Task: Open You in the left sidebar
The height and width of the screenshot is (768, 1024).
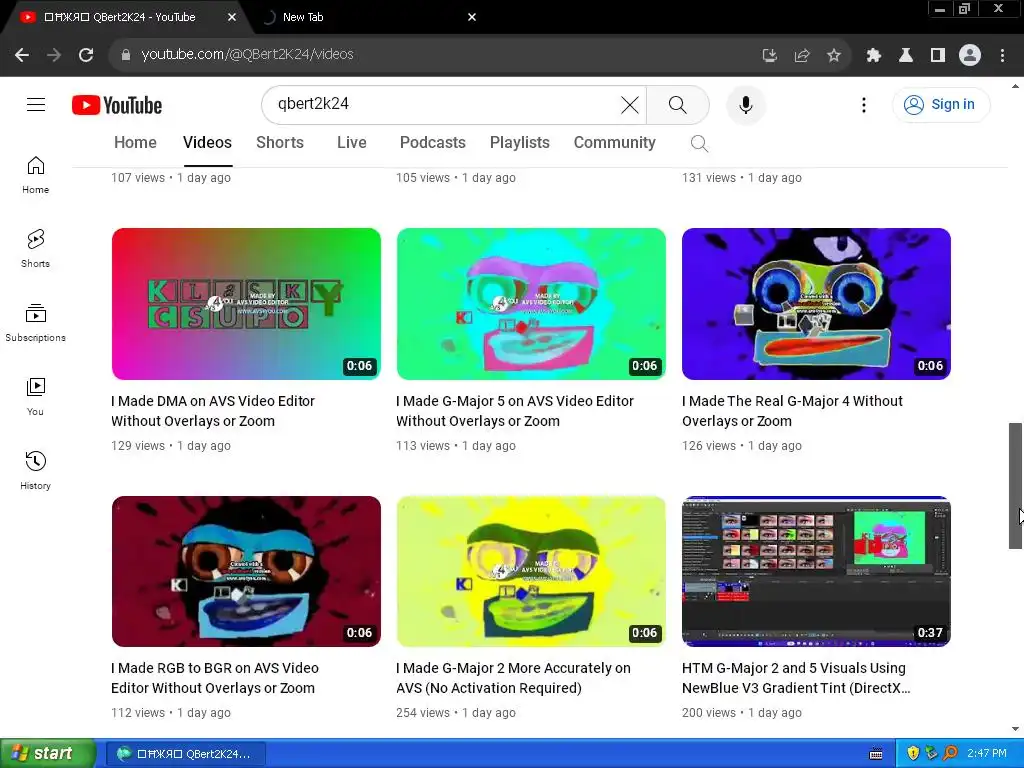Action: pyautogui.click(x=35, y=396)
